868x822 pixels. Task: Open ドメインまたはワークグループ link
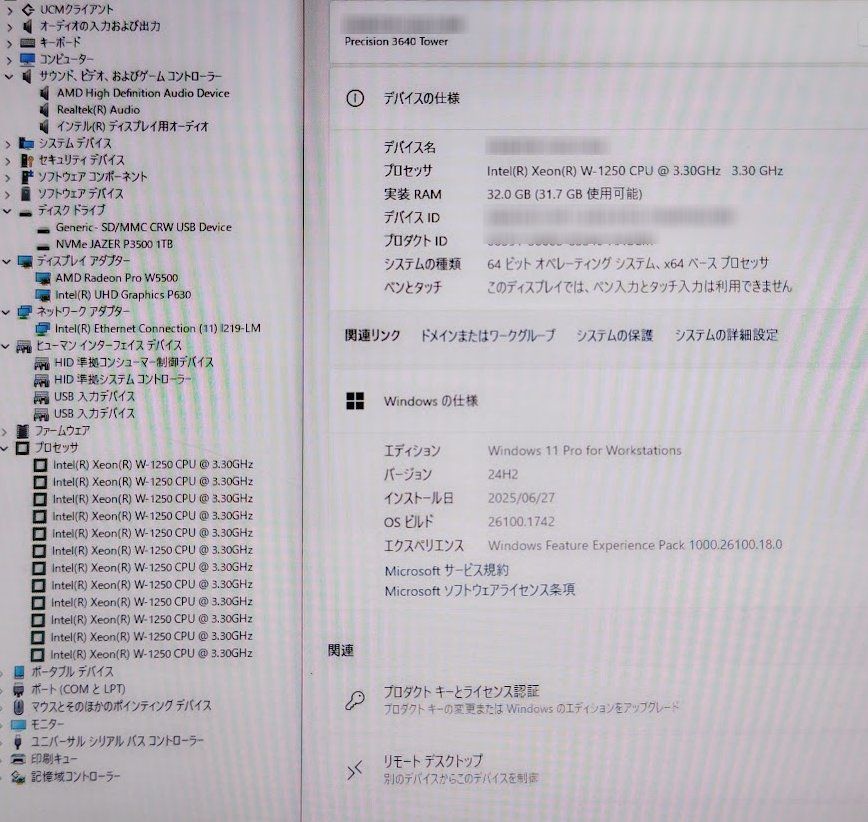[488, 335]
